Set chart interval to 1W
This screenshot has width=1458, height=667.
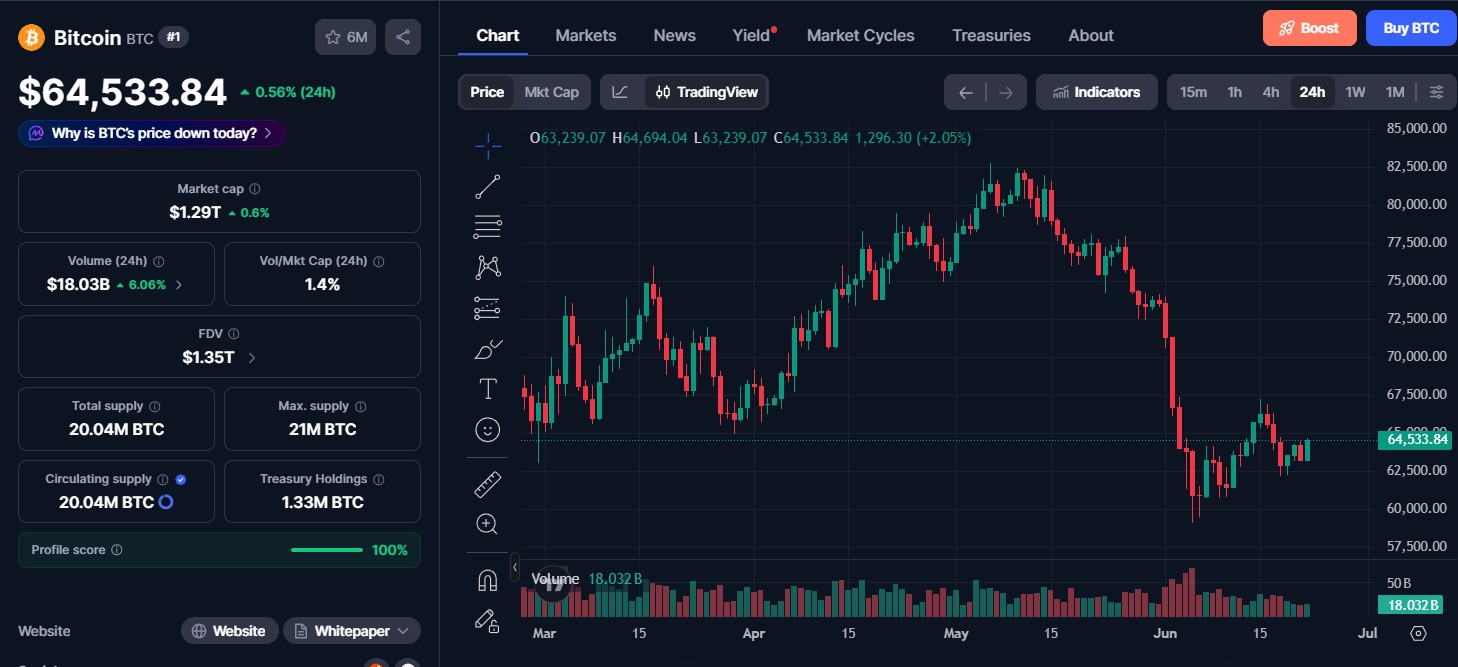1355,92
